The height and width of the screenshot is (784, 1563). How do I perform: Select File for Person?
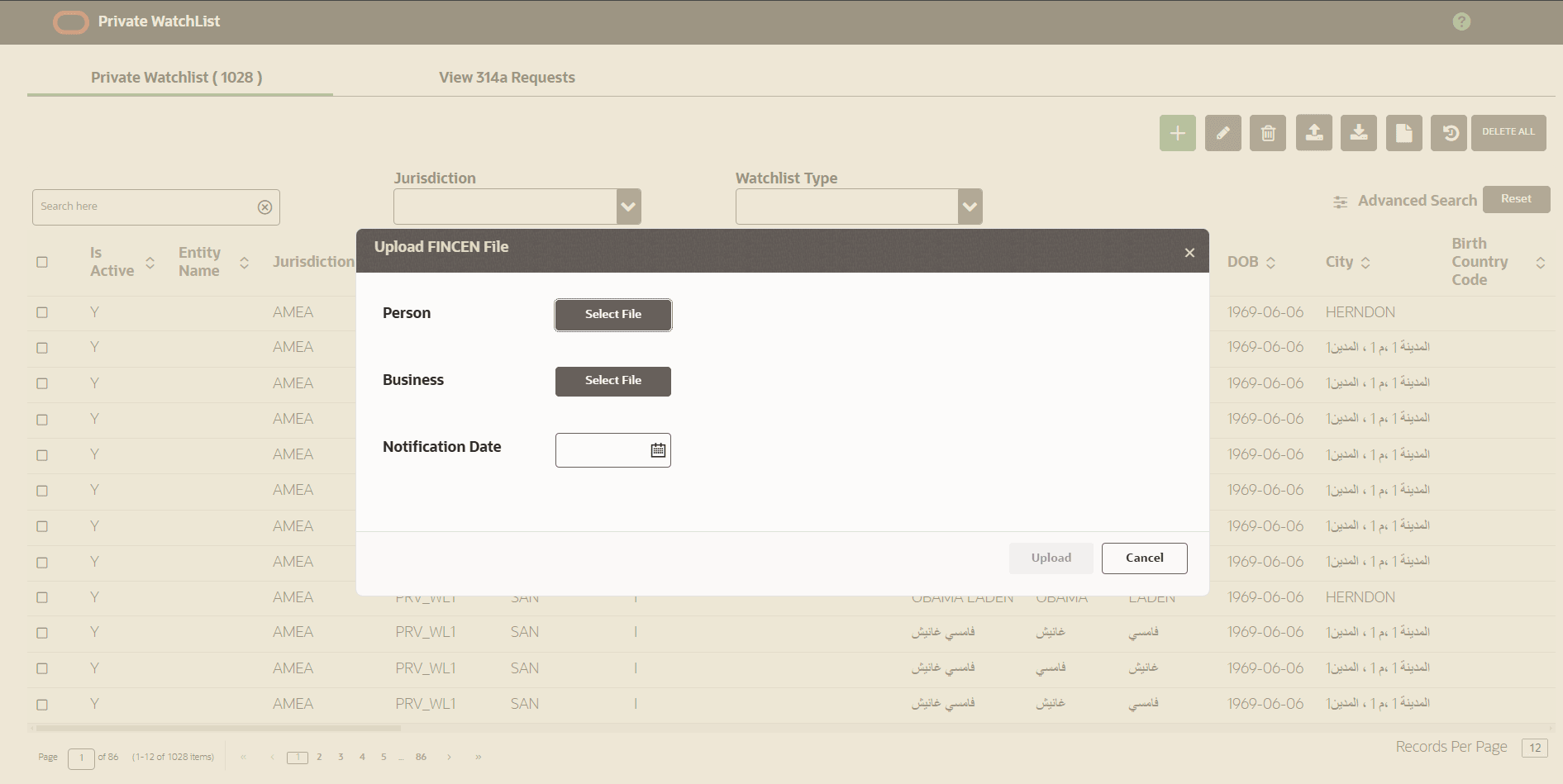(613, 315)
